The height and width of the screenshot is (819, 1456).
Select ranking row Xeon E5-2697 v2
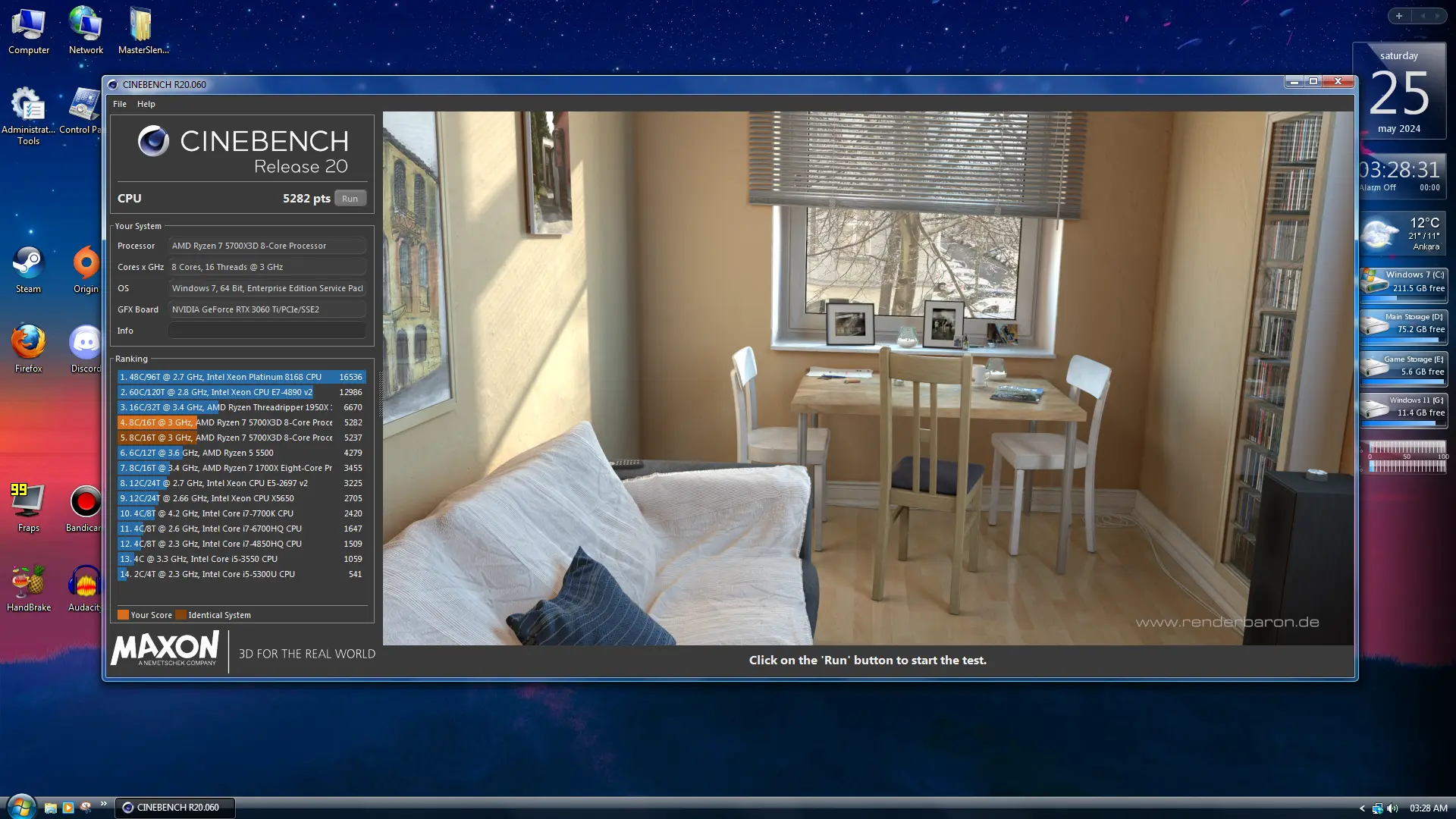(x=241, y=483)
